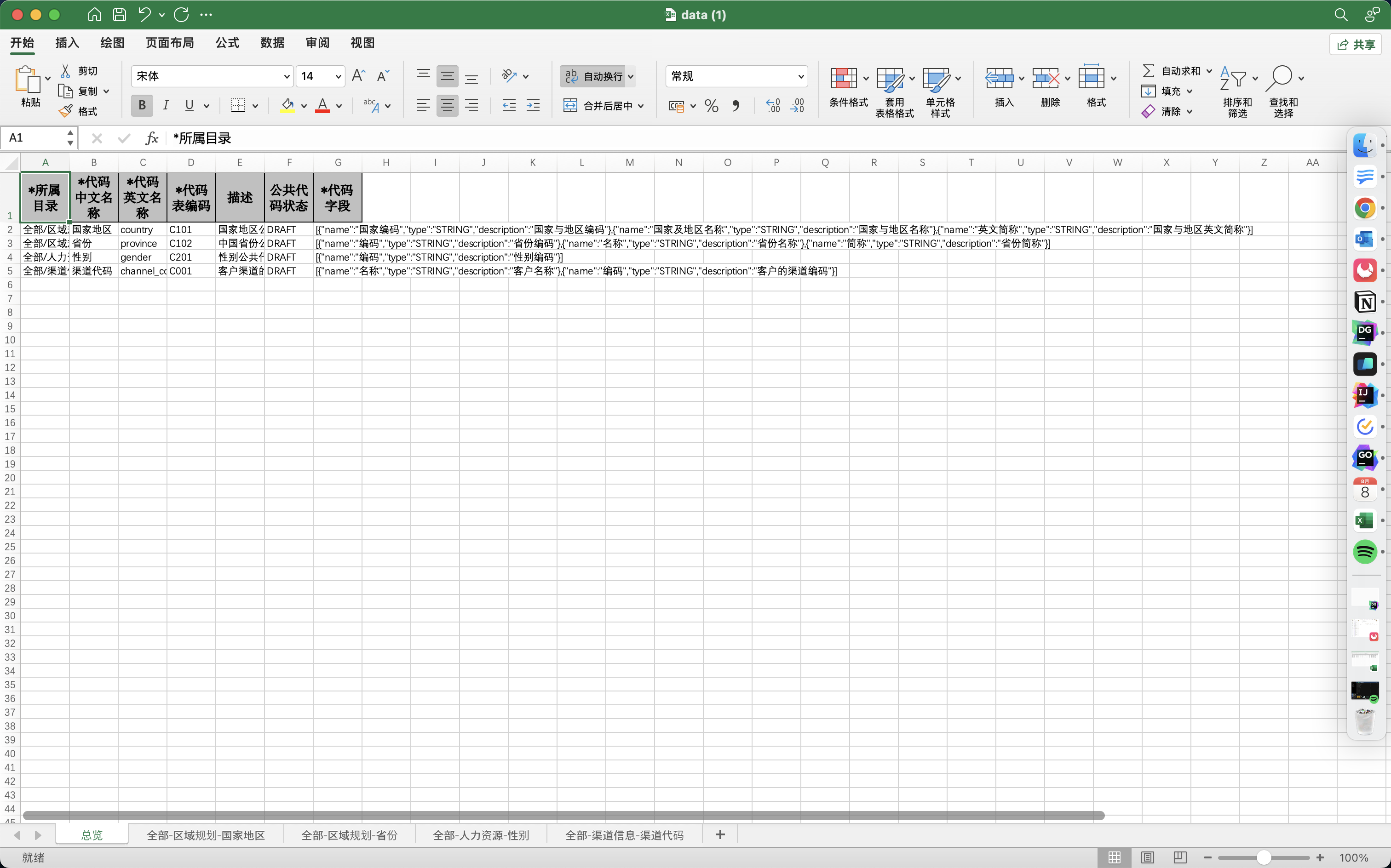This screenshot has height=868, width=1391.
Task: Add a new sheet with plus button
Action: tap(720, 835)
